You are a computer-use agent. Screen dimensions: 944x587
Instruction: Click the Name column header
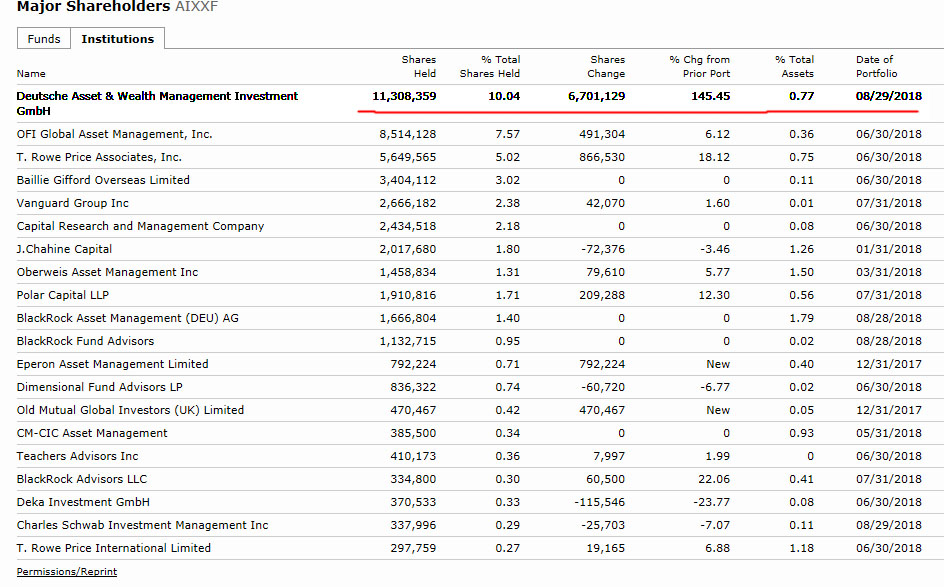(32, 73)
